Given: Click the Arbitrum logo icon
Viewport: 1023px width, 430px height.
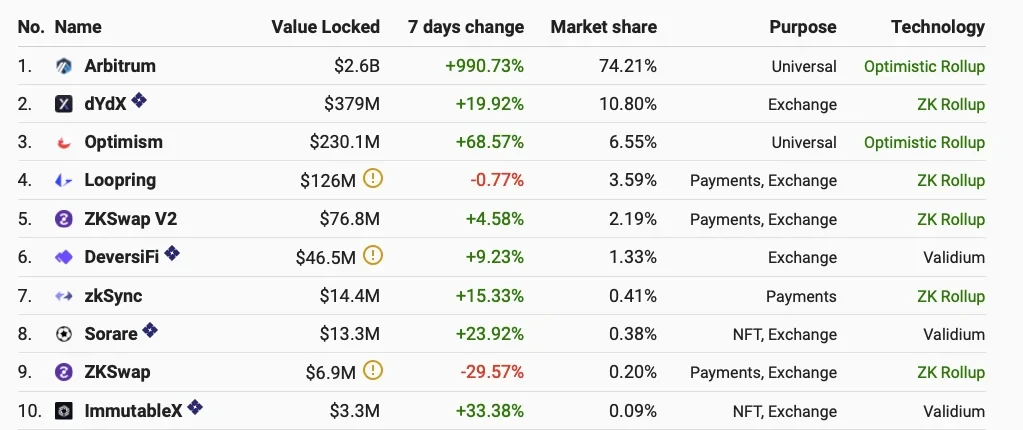Looking at the screenshot, I should click(64, 67).
